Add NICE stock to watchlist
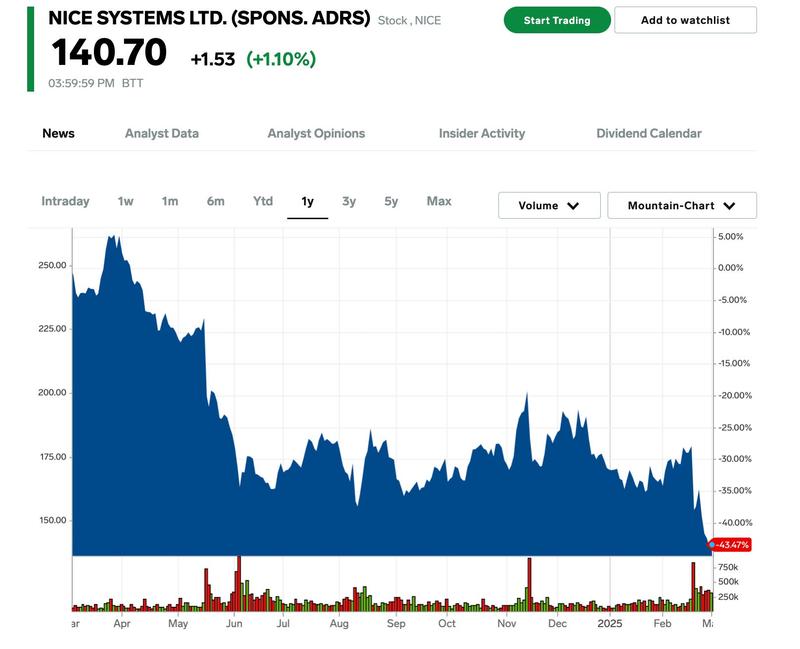 coord(685,20)
